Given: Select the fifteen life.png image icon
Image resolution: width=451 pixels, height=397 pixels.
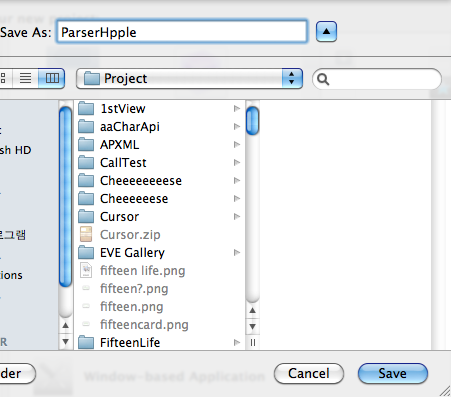Looking at the screenshot, I should coord(86,270).
